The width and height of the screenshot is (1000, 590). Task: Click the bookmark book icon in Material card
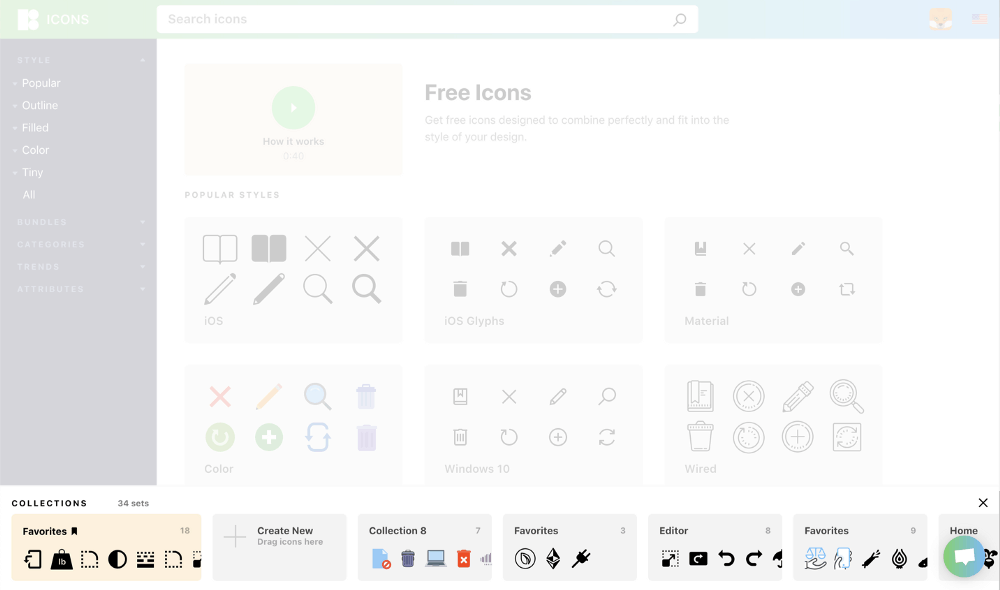point(700,249)
